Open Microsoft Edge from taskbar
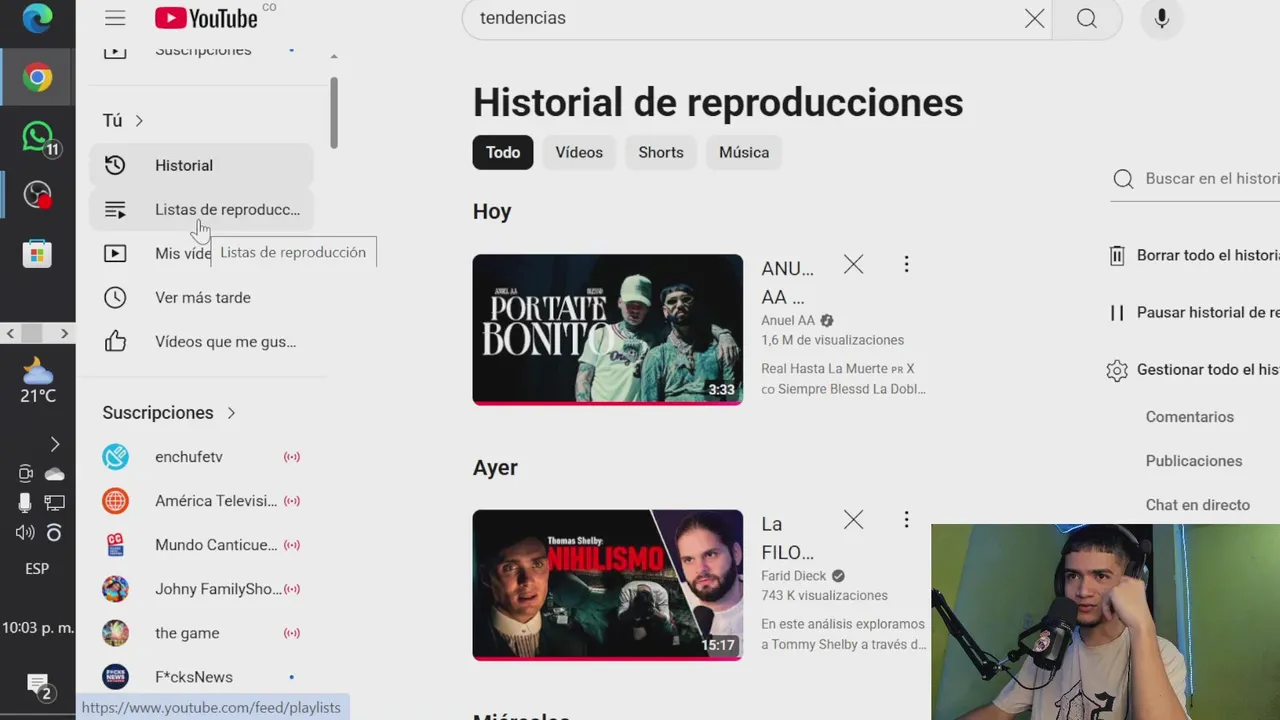 (37, 20)
